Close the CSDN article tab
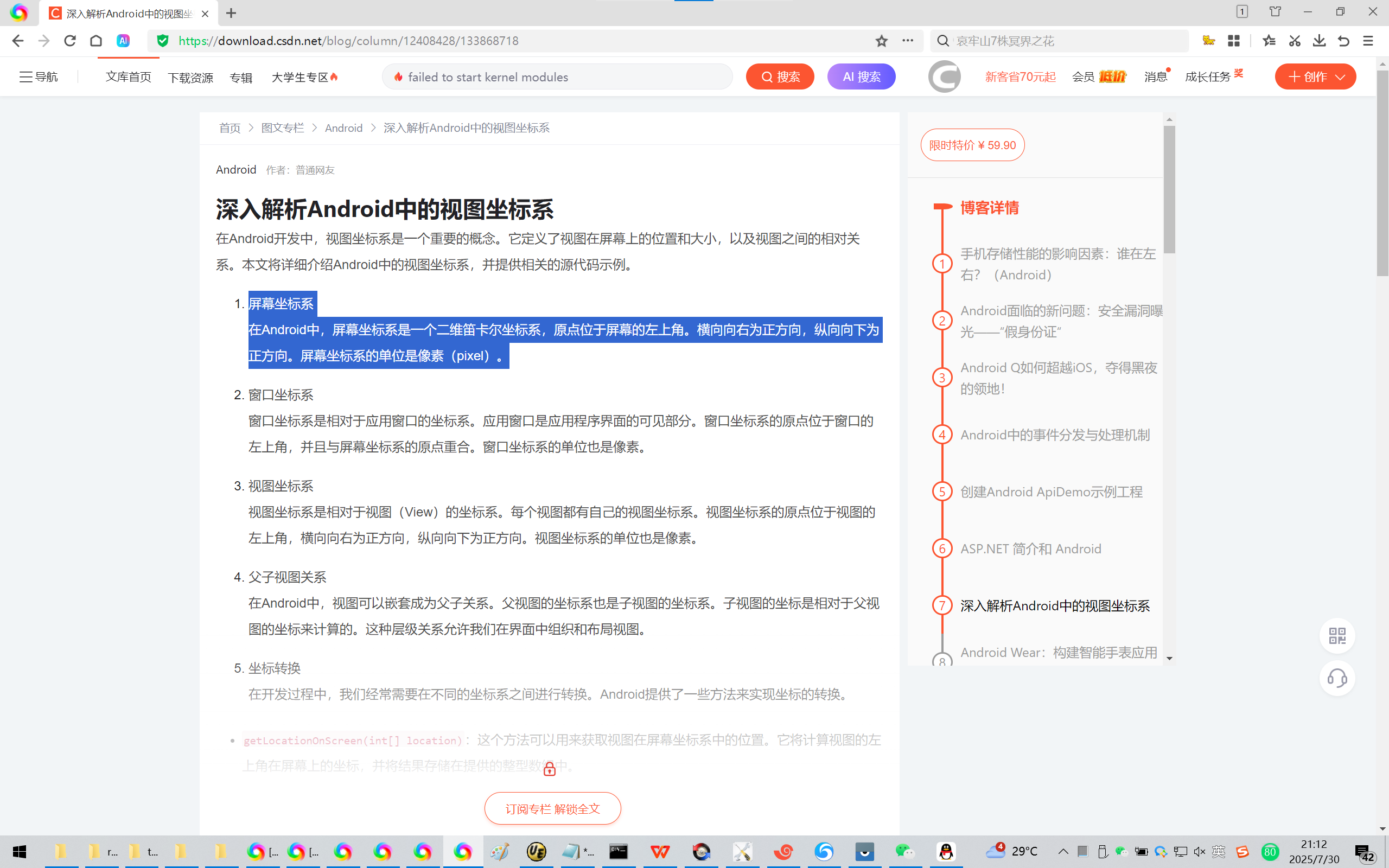The width and height of the screenshot is (1389, 868). [205, 14]
